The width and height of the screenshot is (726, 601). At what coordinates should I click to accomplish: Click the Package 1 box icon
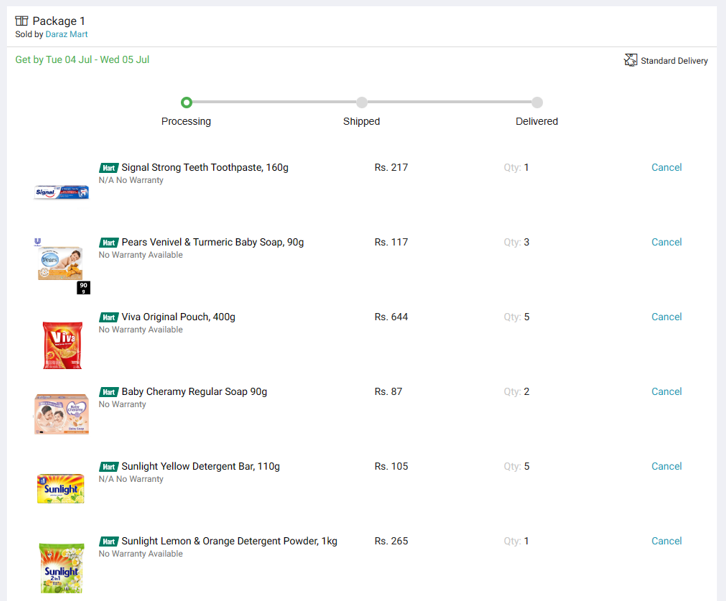click(21, 21)
